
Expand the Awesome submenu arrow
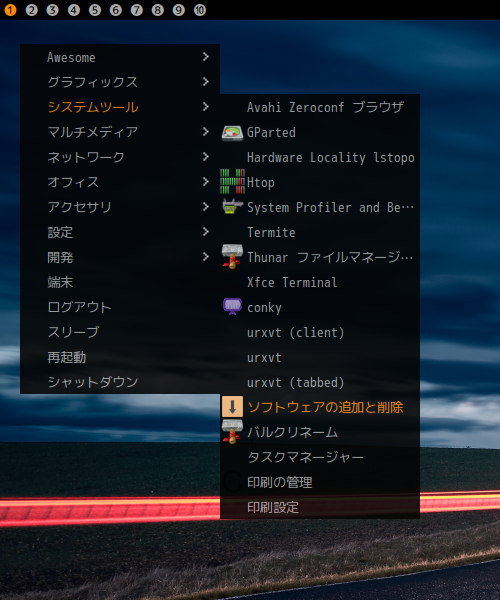point(206,57)
